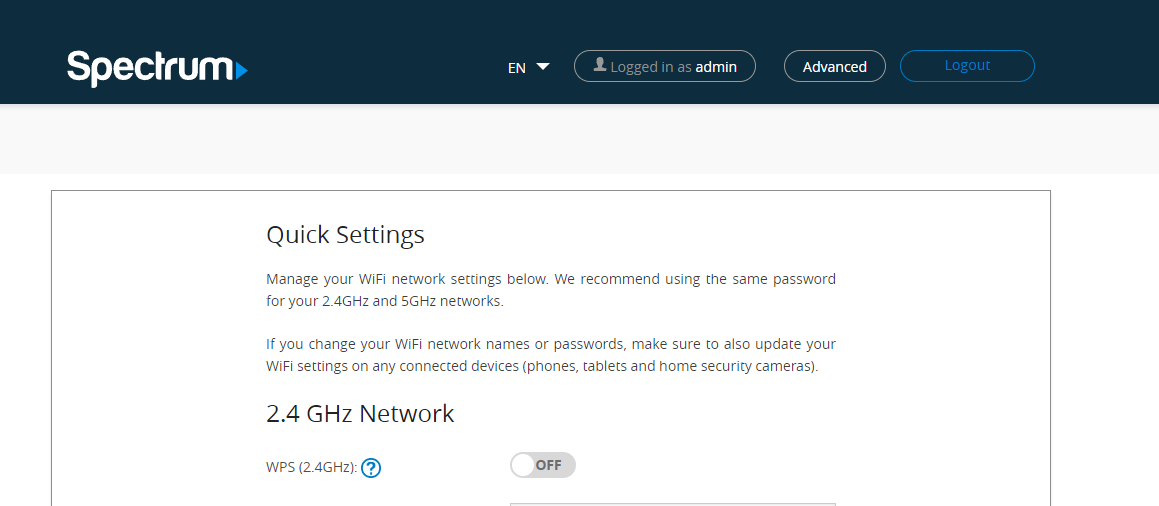Click the paragraph starting 'If you change your WiFi'
The height and width of the screenshot is (506, 1159).
tap(551, 355)
